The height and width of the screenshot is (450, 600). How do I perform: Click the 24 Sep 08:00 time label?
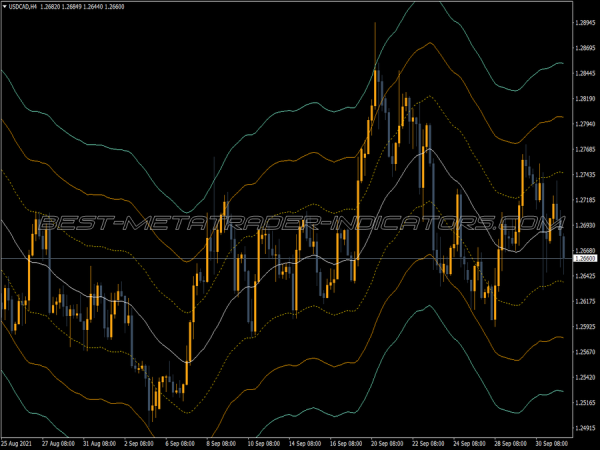(470, 443)
